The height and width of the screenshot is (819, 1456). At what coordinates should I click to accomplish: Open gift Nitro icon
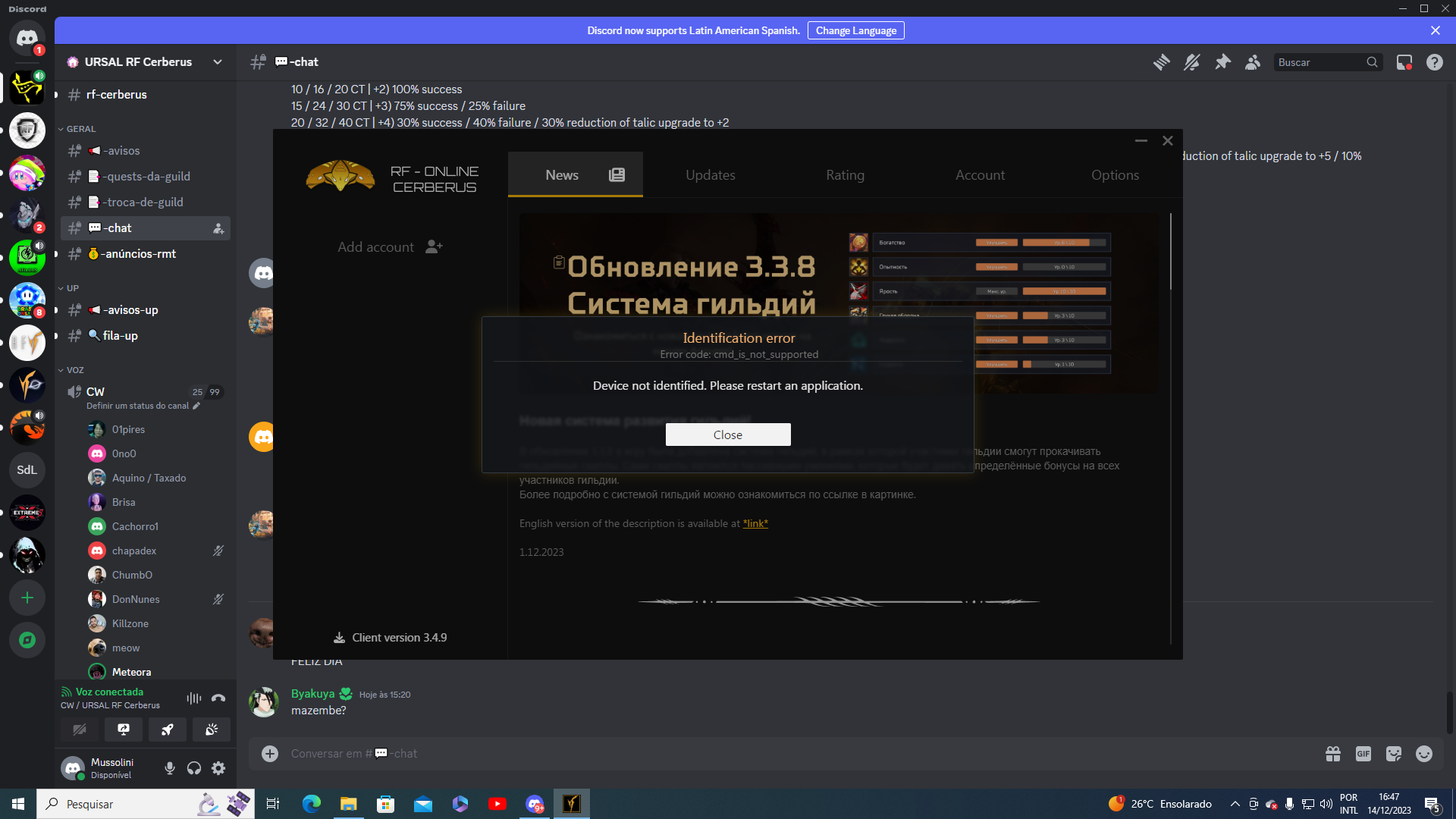pyautogui.click(x=1333, y=754)
